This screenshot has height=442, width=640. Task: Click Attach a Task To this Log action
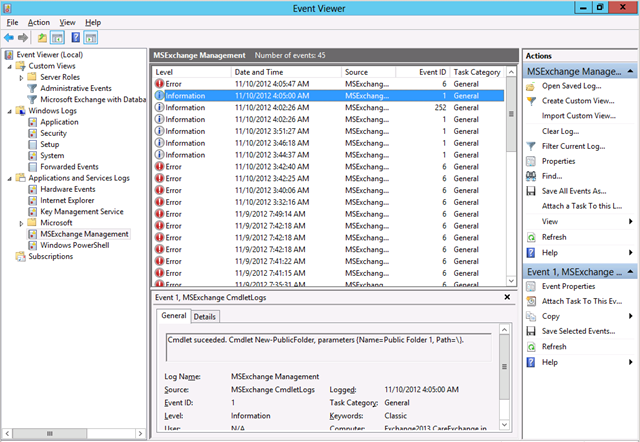point(582,206)
